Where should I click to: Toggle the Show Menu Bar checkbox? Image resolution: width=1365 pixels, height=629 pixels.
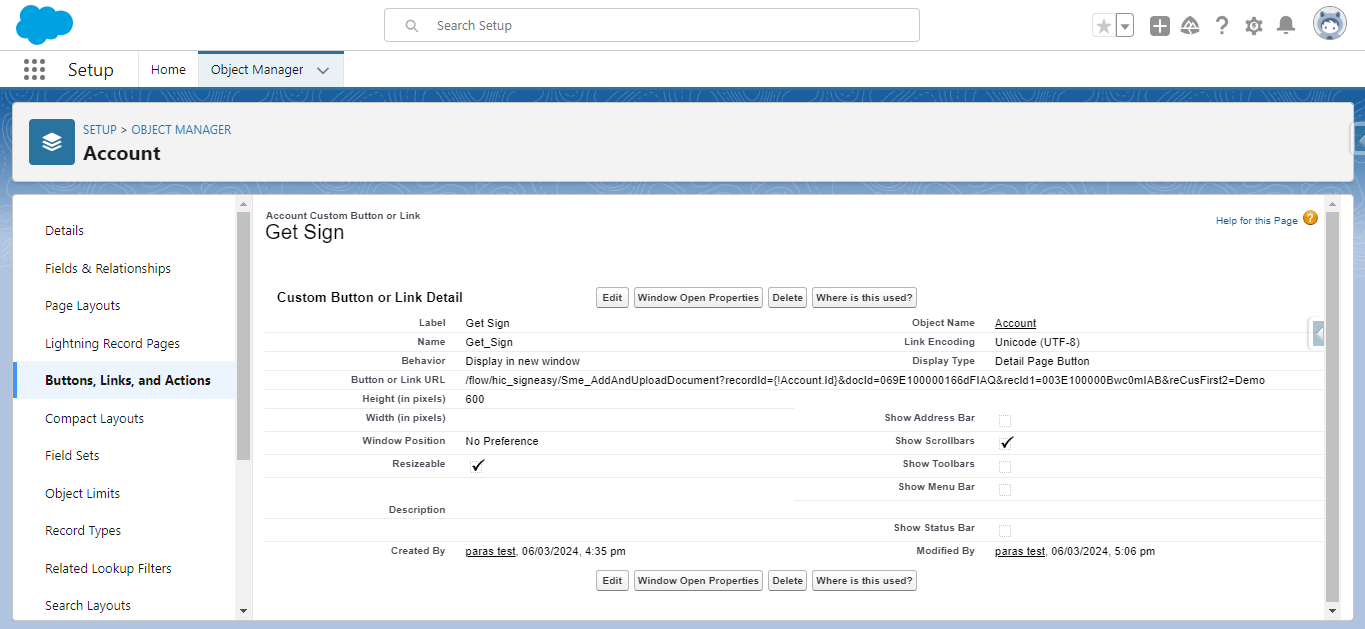click(x=1005, y=489)
